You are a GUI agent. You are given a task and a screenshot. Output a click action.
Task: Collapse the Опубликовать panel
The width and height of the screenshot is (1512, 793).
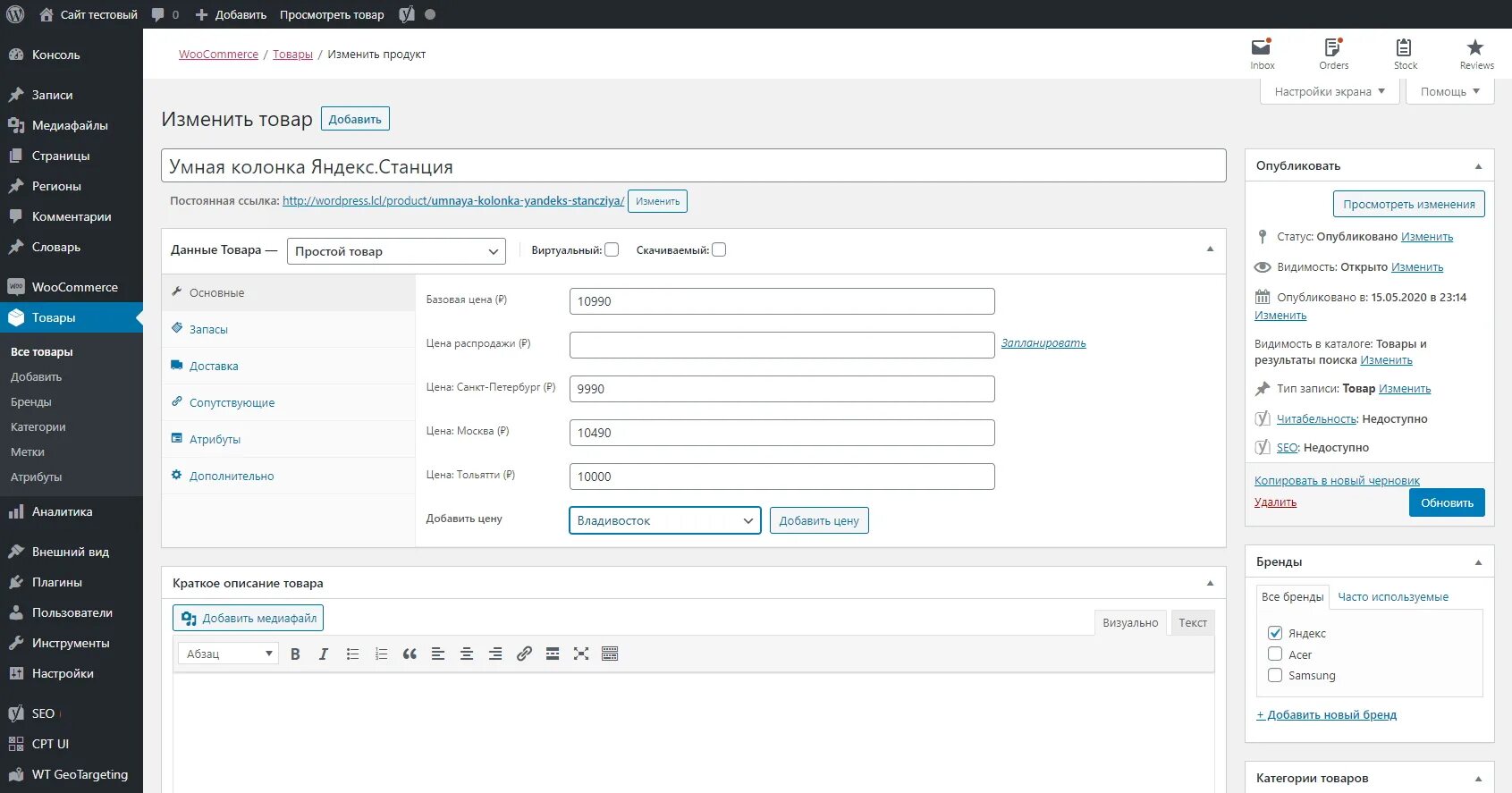pos(1478,166)
